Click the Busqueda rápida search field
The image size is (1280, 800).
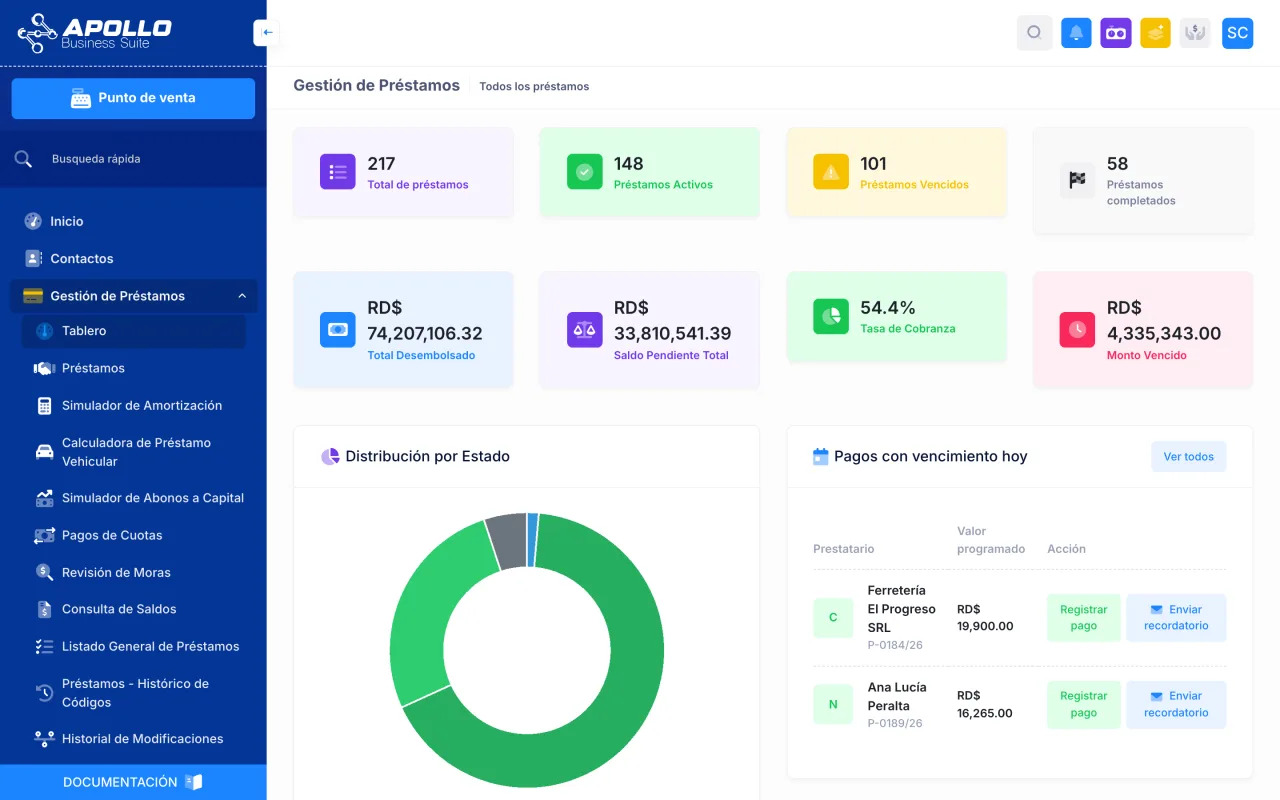click(133, 159)
